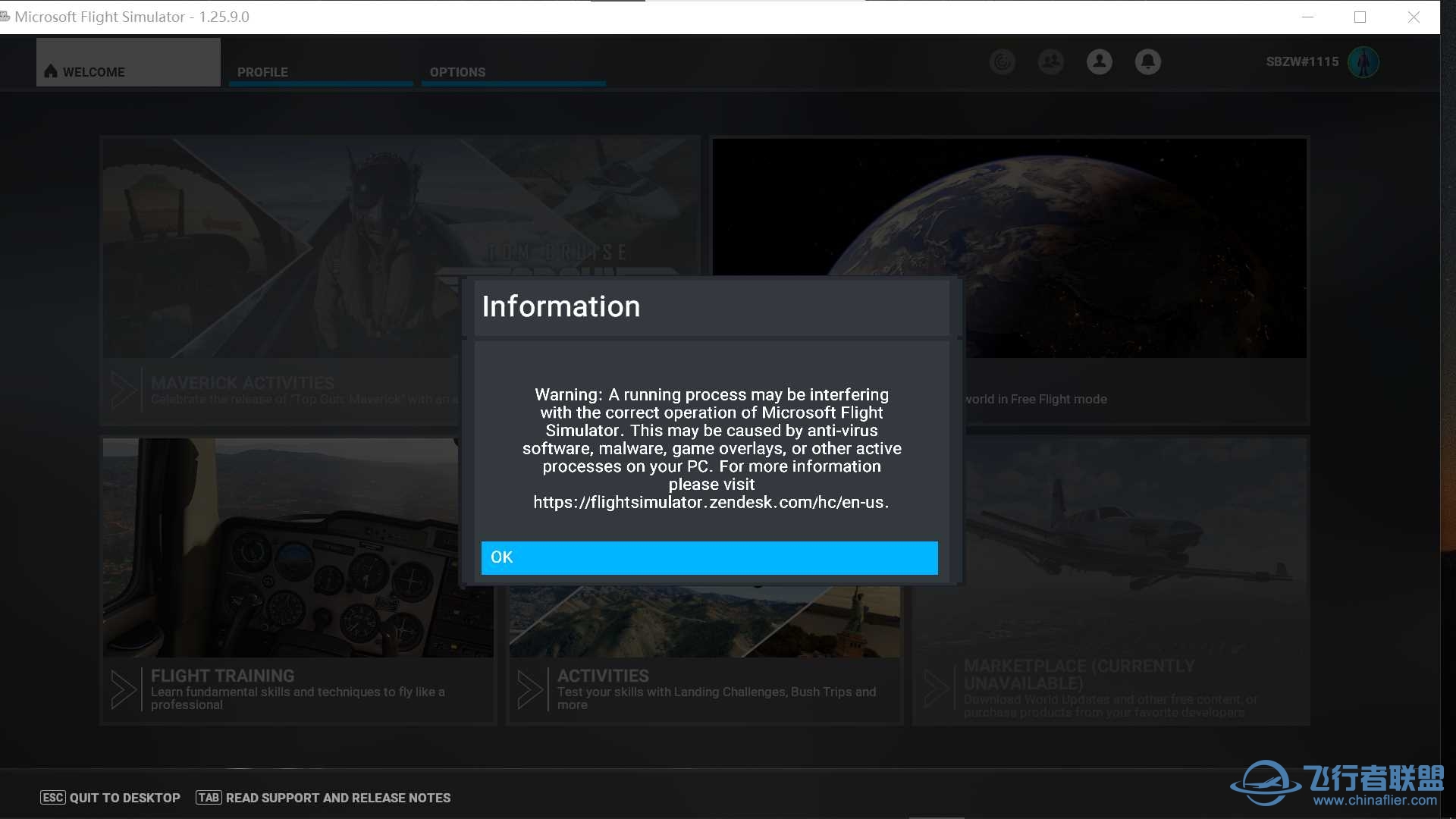Click the arrow icon beside Activities
This screenshot has width=1456, height=819.
click(530, 689)
